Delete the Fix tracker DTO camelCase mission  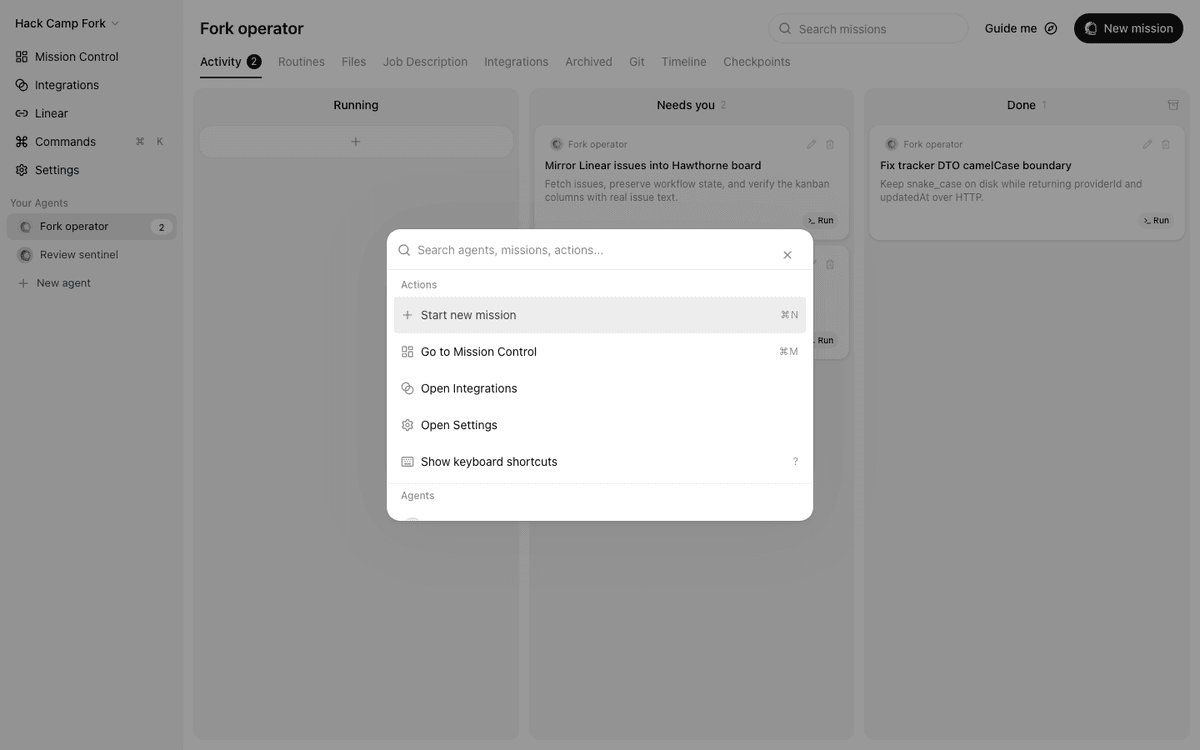point(1166,144)
